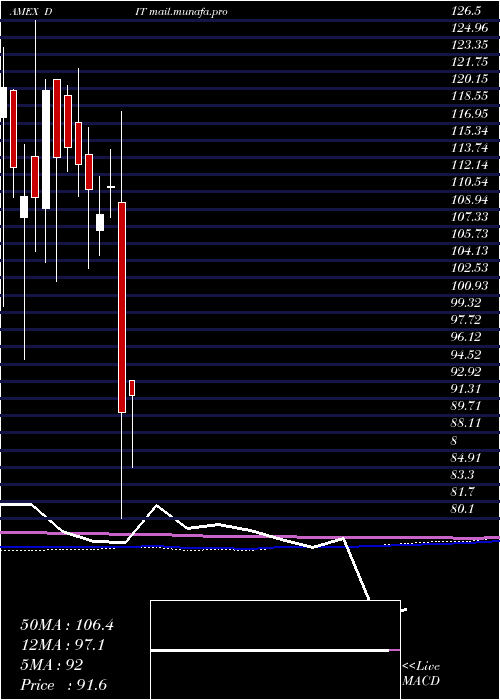The image size is (500, 700).
Task: Select the 88.11 price label
Action: coord(466,423)
